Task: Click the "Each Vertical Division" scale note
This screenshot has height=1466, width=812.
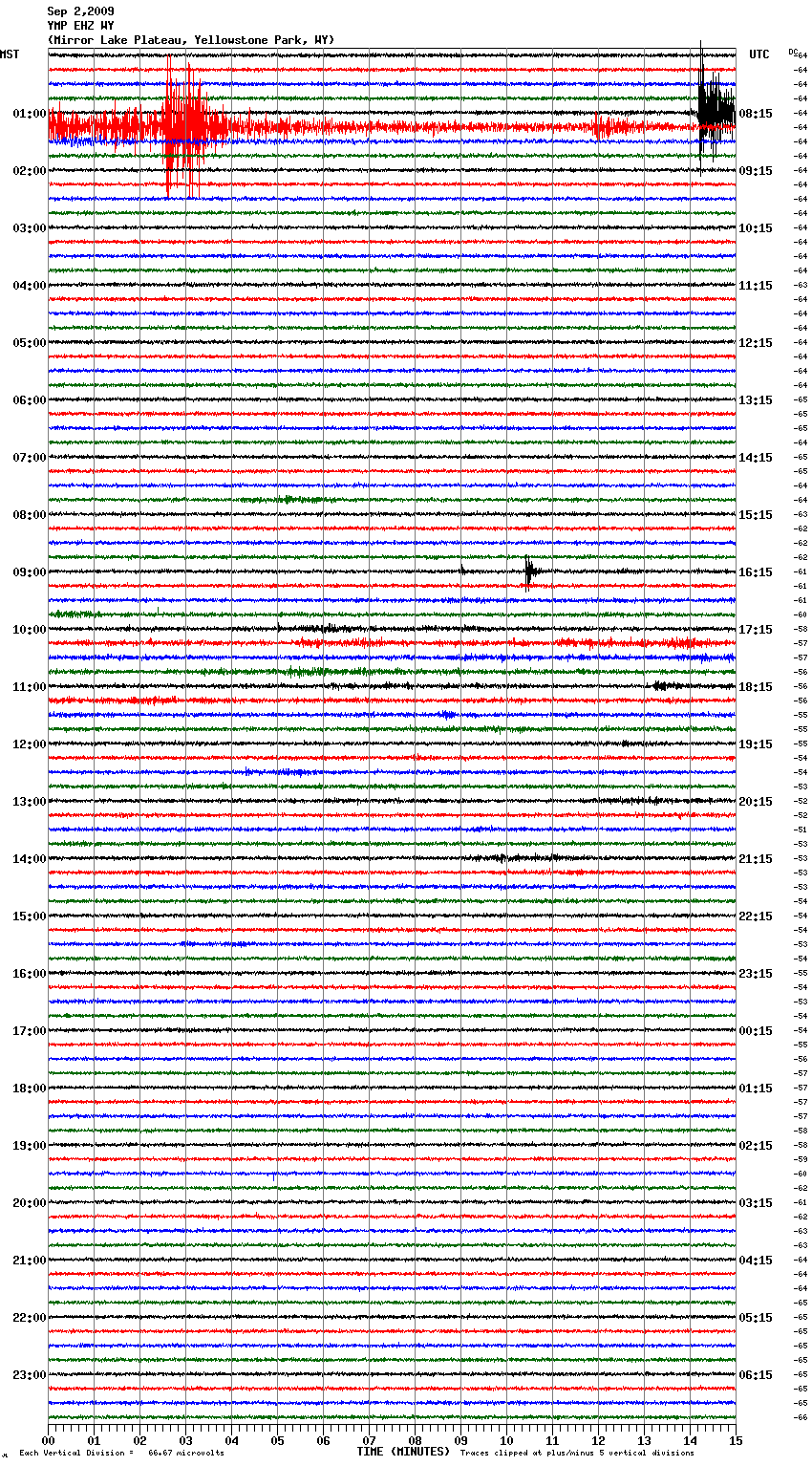Action: click(121, 1453)
